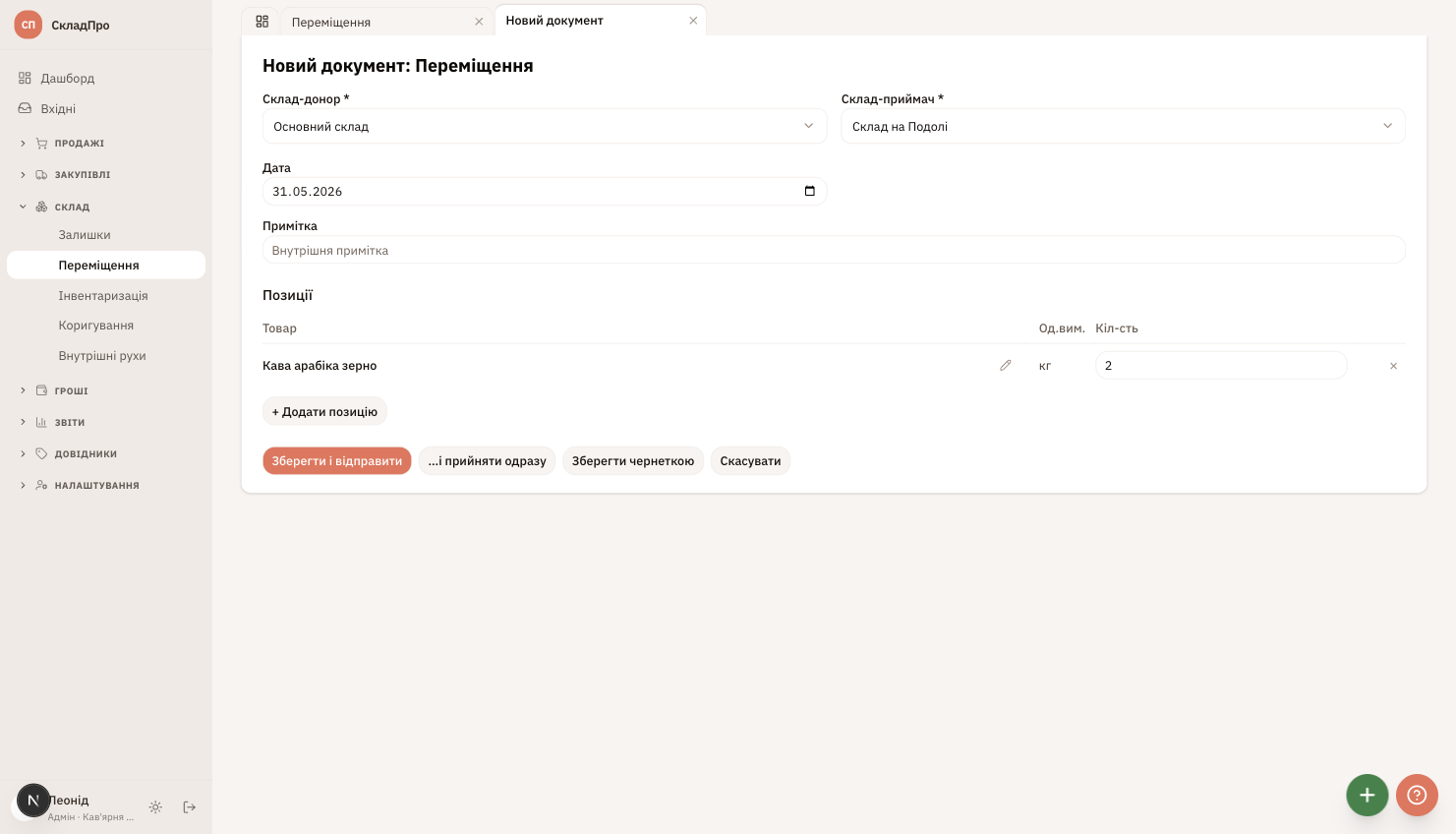
Task: Focus the Примітка input field
Action: [x=834, y=250]
